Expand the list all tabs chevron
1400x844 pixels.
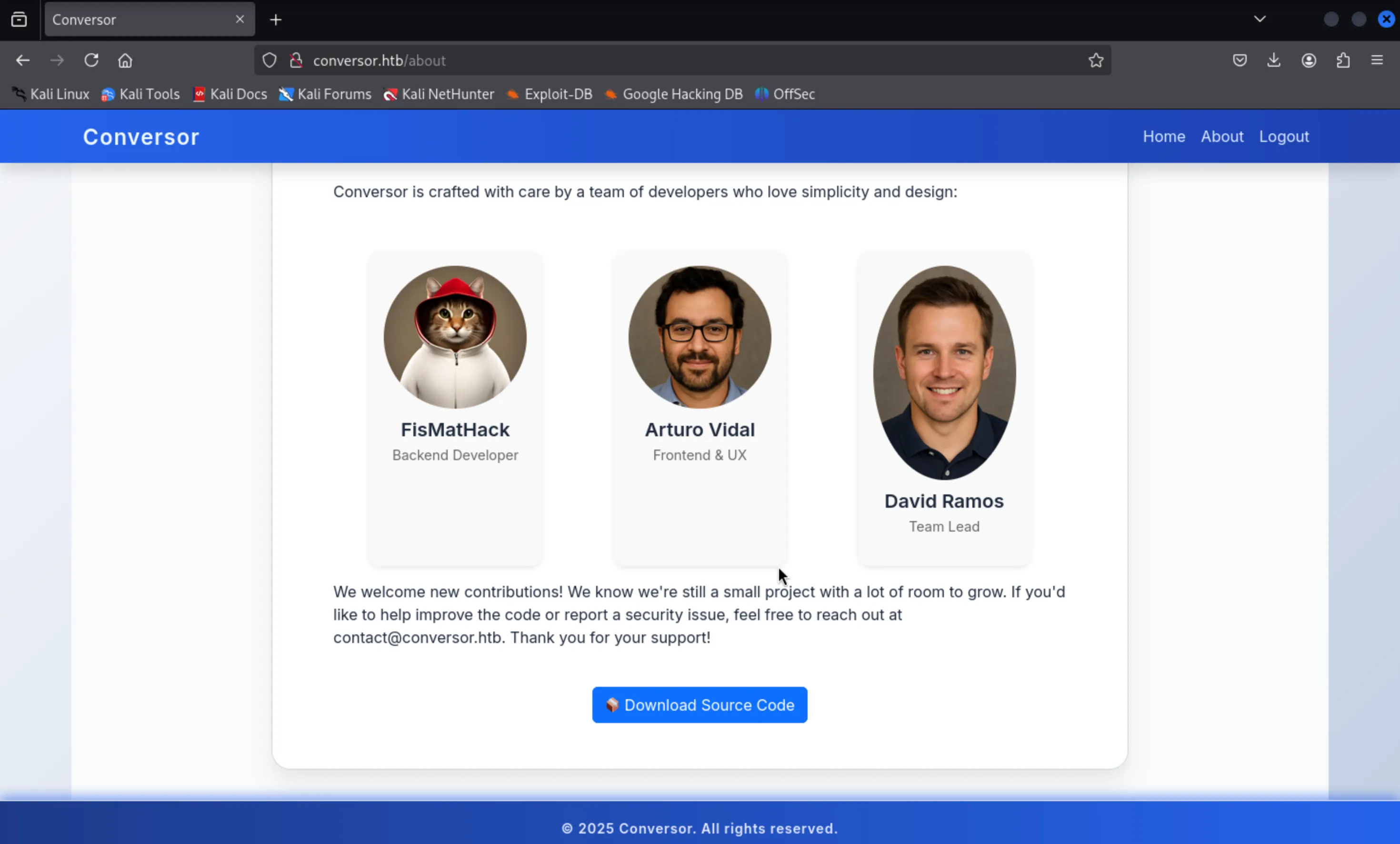click(1260, 20)
